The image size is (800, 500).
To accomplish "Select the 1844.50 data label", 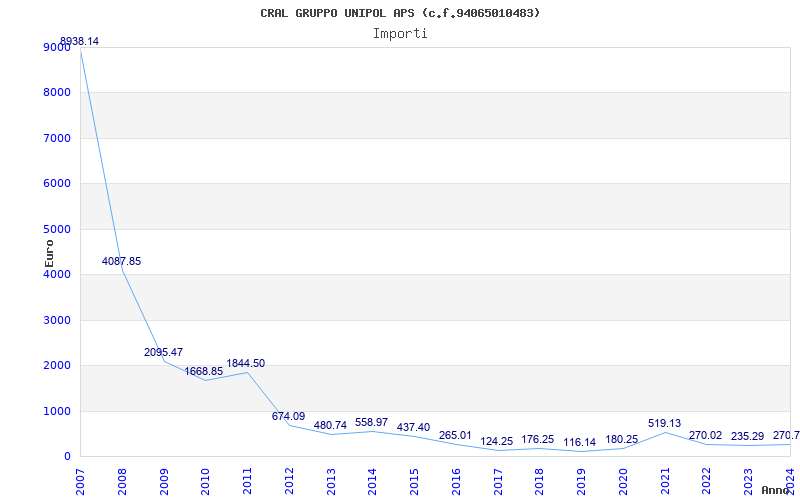I will [x=246, y=363].
